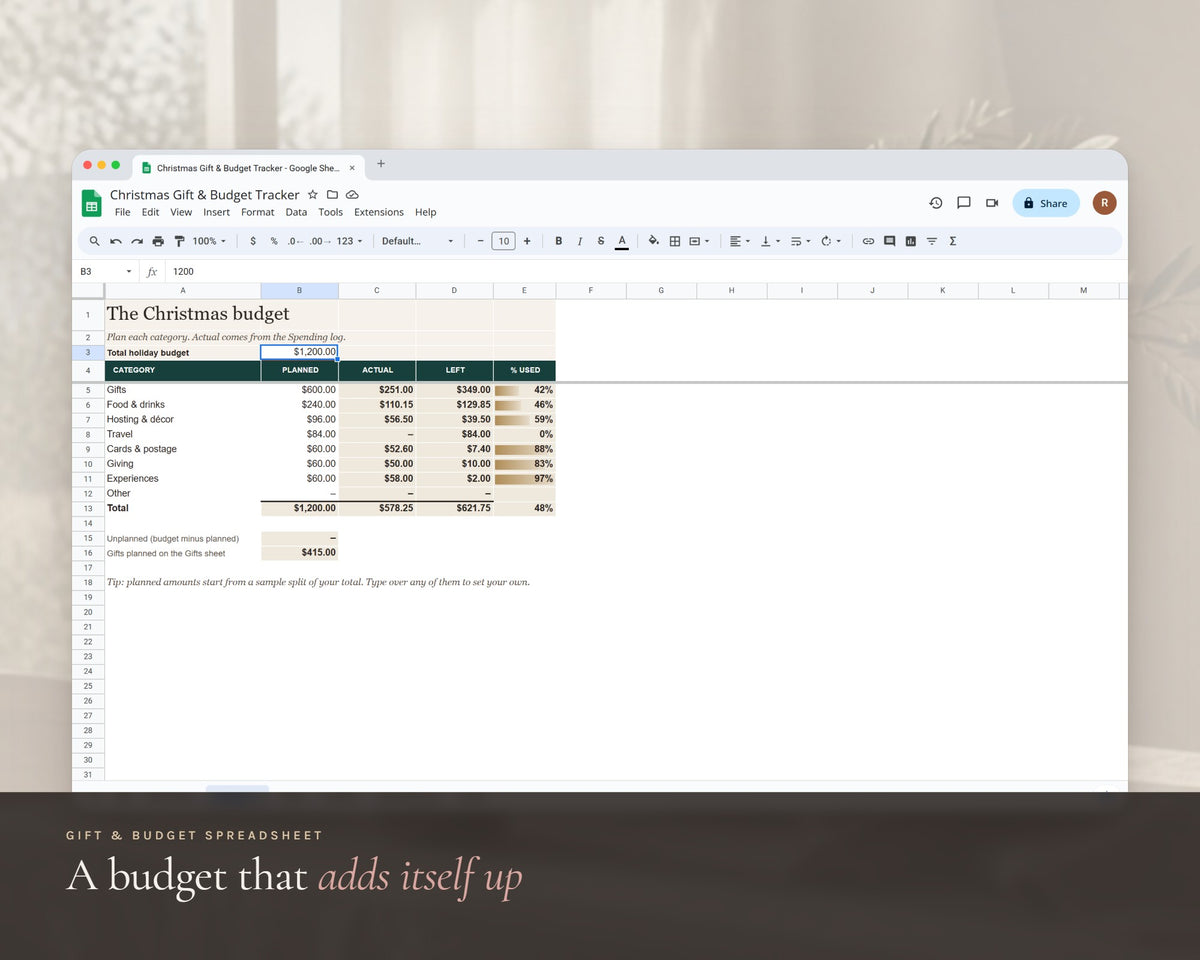
Task: Open the text rotation dropdown
Action: (830, 241)
